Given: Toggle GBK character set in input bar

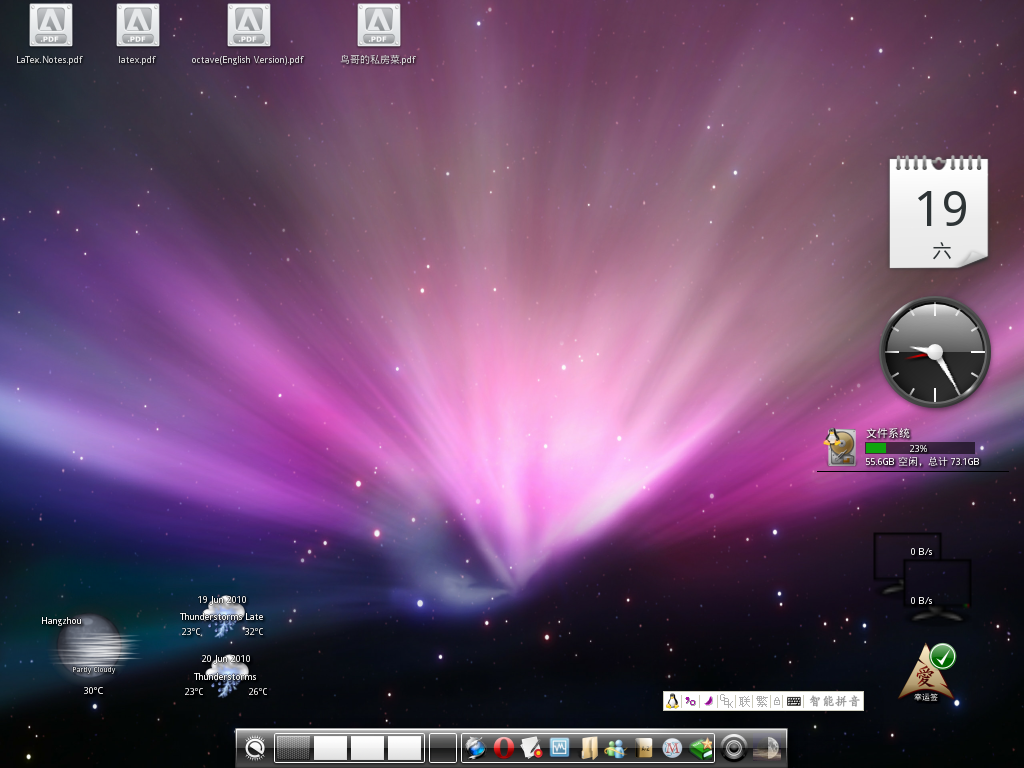Looking at the screenshot, I should (726, 701).
